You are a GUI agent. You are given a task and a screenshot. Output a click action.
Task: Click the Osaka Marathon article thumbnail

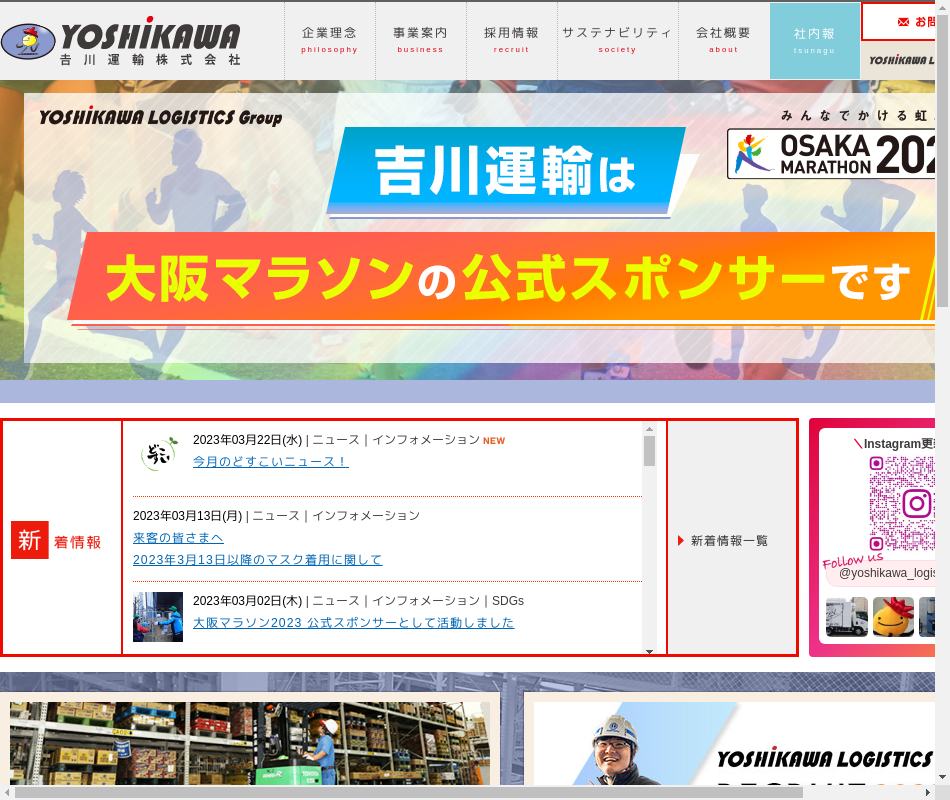click(158, 617)
